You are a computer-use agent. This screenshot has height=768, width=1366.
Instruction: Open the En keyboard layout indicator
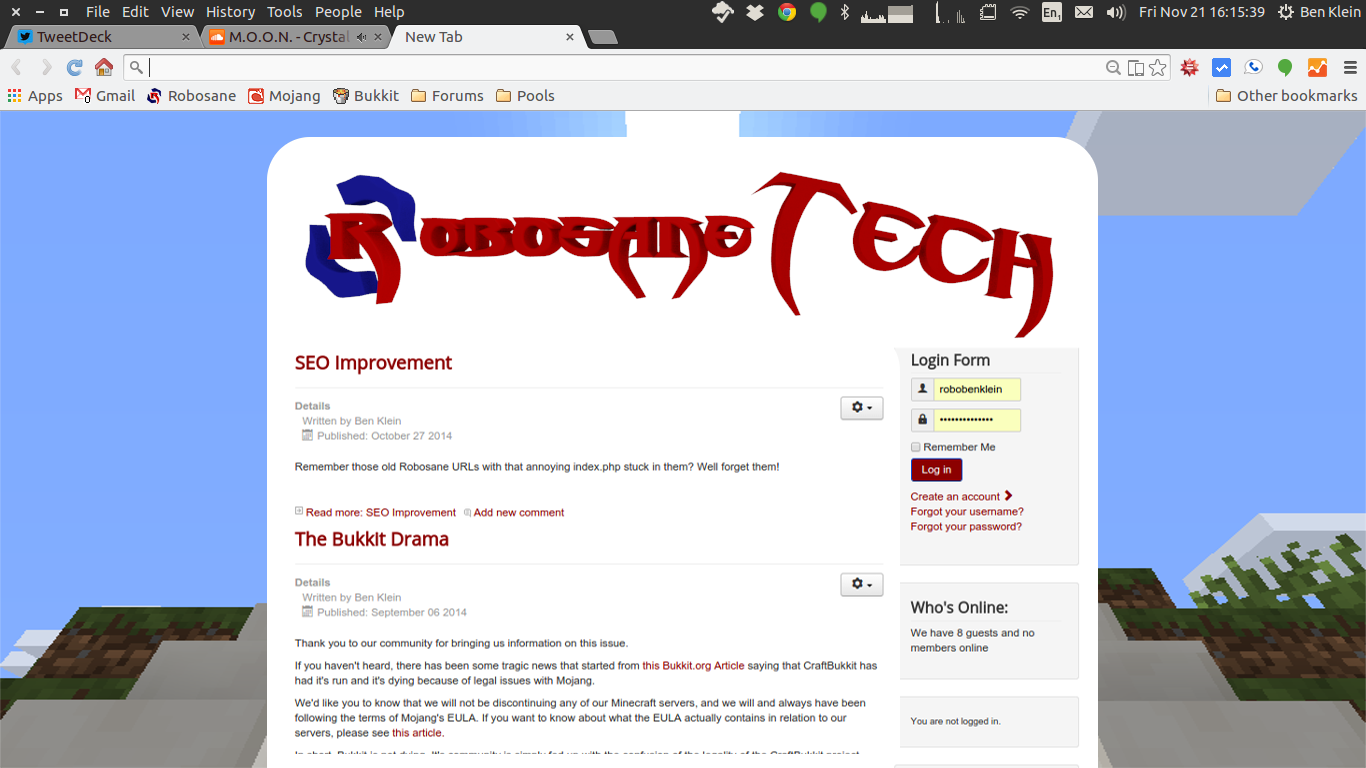pyautogui.click(x=1052, y=12)
